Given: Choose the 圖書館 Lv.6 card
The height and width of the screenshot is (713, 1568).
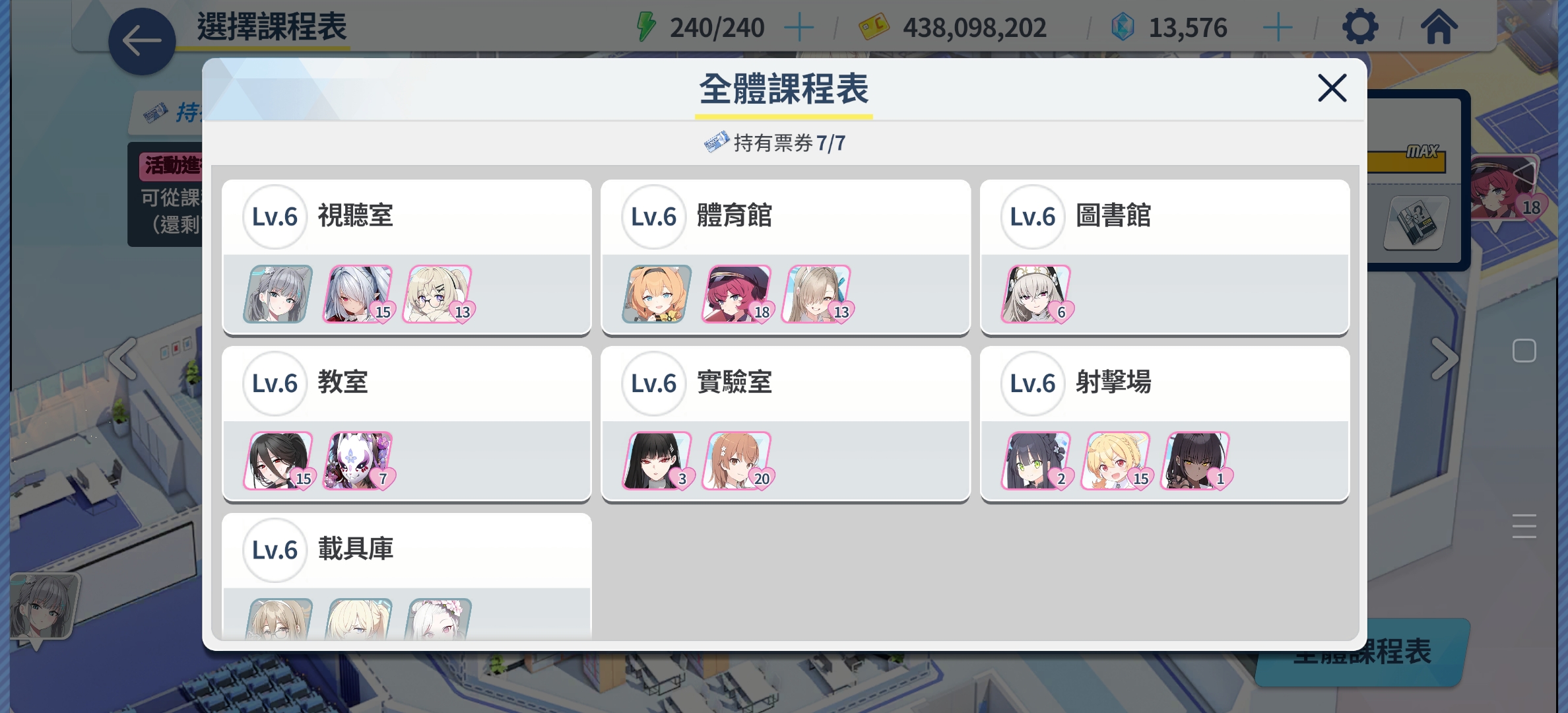Looking at the screenshot, I should click(x=1165, y=257).
